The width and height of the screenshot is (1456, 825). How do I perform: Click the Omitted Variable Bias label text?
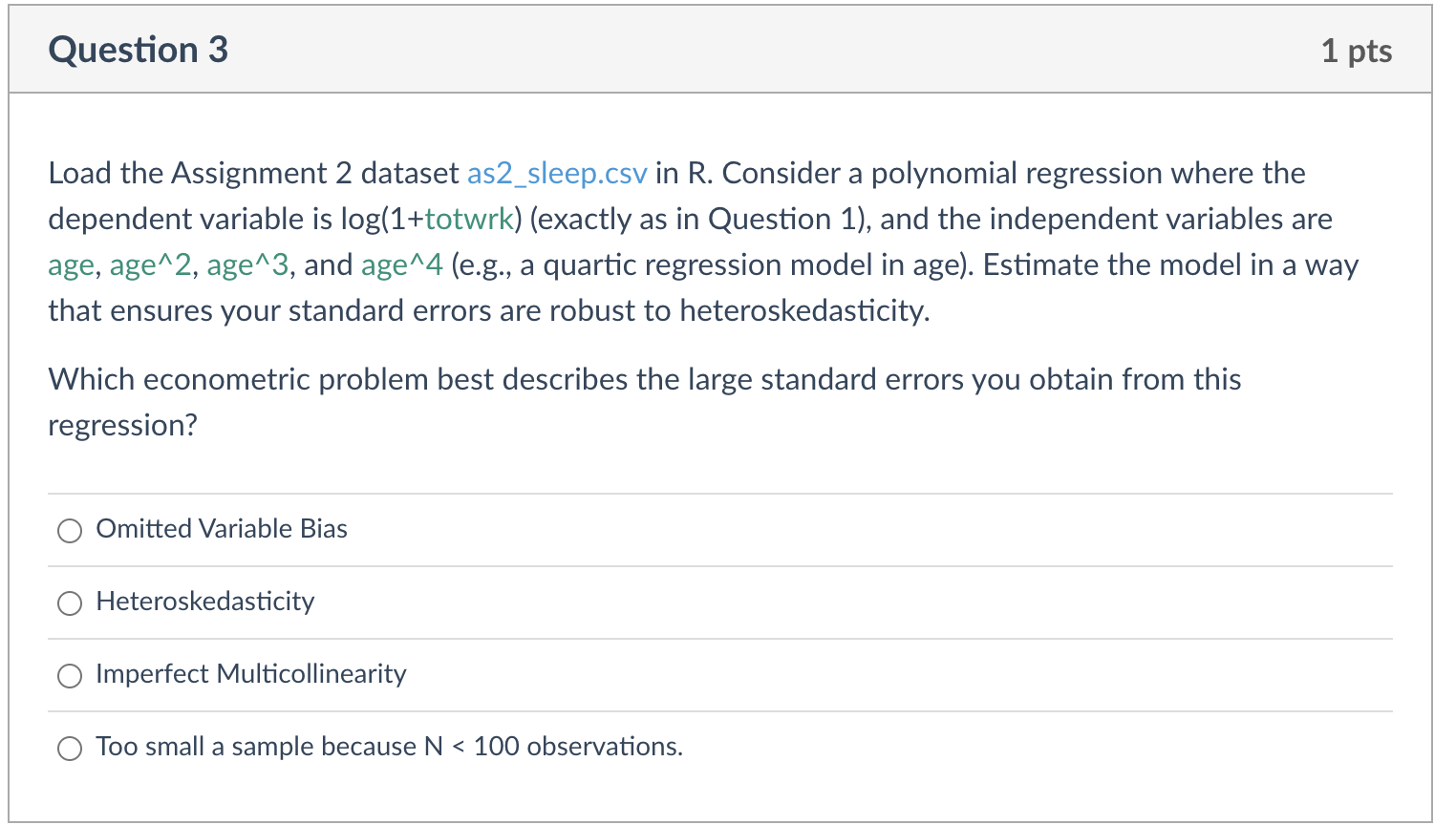[x=221, y=529]
